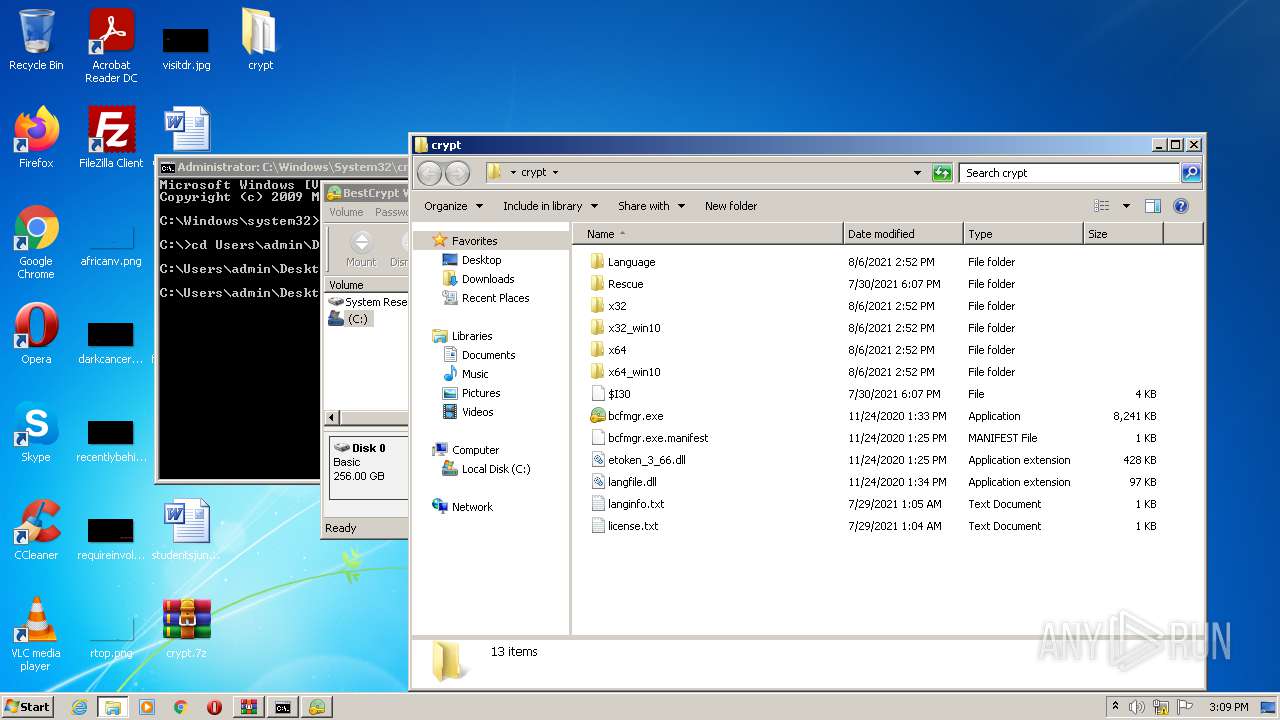The height and width of the screenshot is (720, 1280).
Task: Click into Search crypt field
Action: coord(1069,173)
